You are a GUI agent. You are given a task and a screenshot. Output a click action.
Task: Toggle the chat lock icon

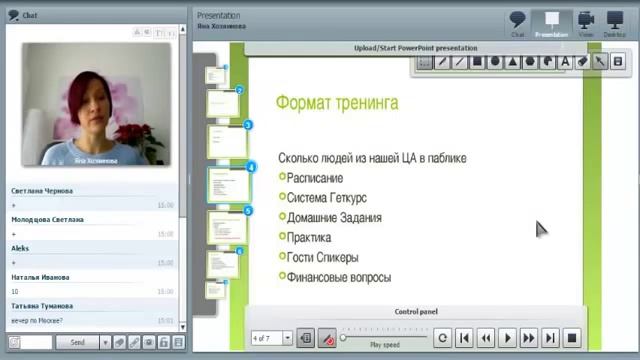click(164, 342)
